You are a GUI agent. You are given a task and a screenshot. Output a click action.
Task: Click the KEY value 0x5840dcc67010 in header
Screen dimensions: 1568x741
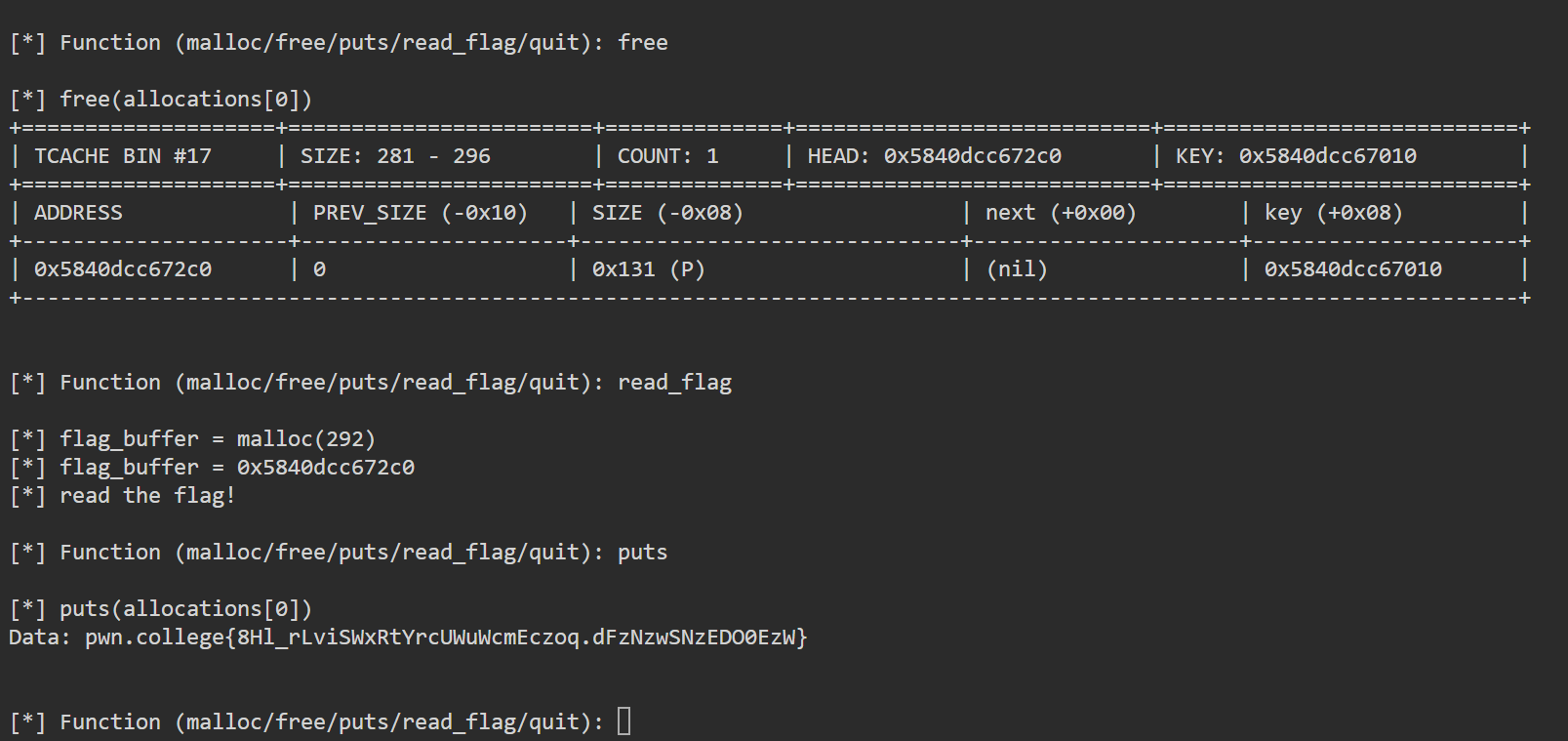click(x=1327, y=156)
